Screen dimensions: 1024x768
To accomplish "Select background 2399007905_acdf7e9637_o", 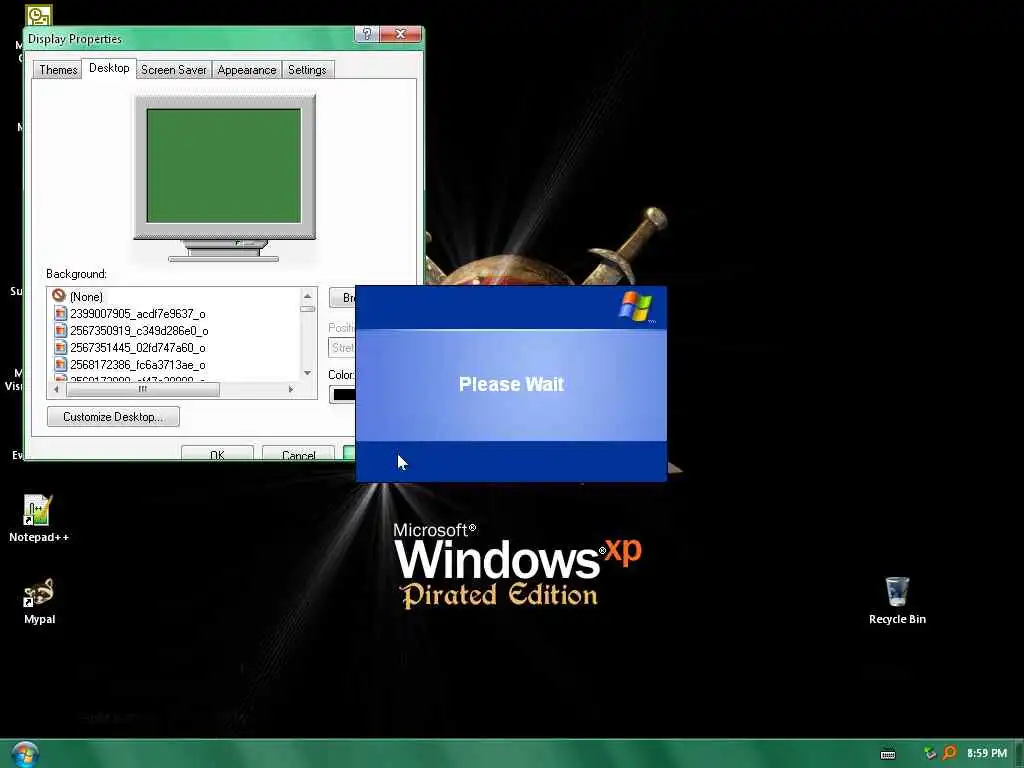I will pos(138,313).
